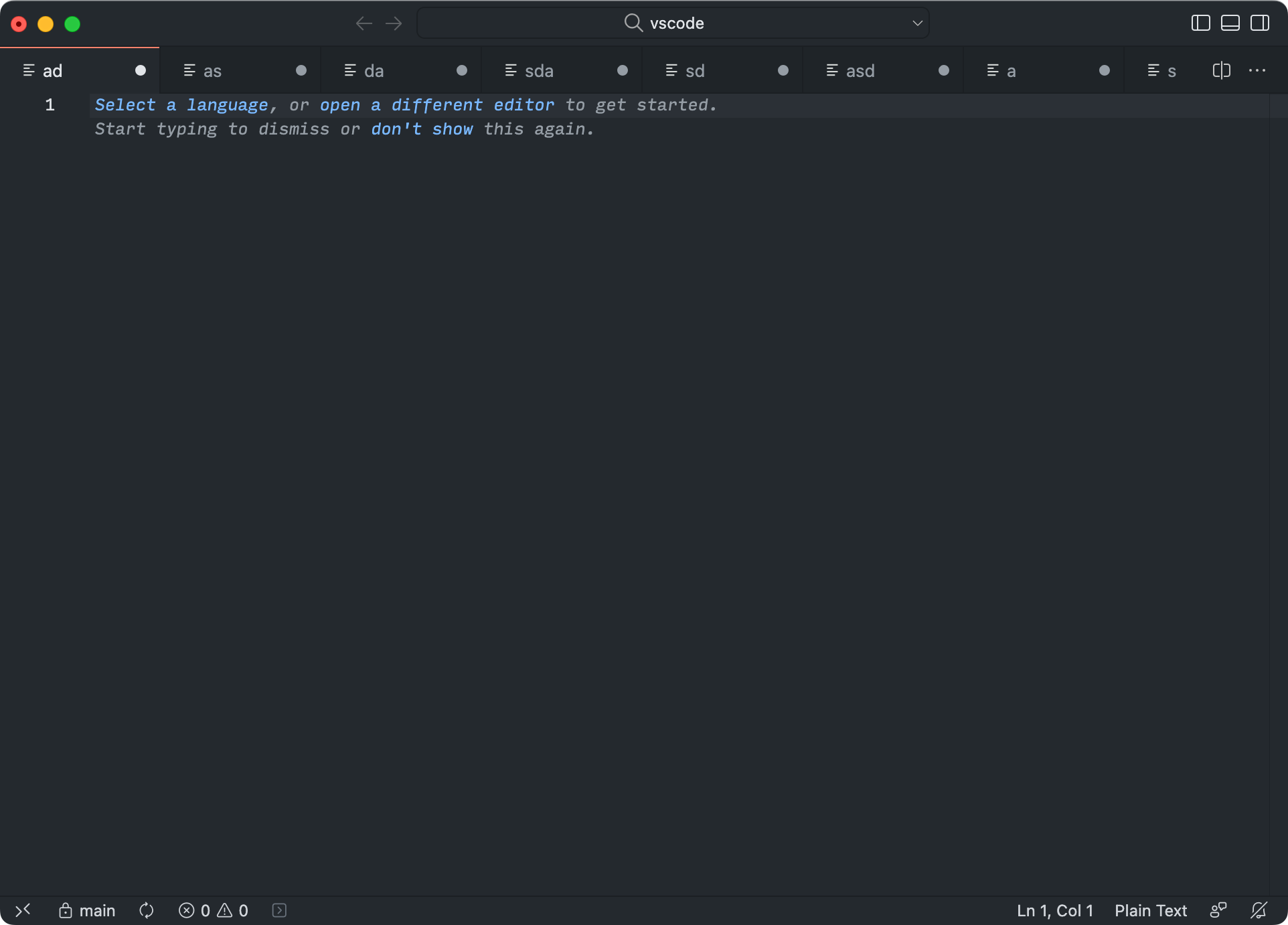This screenshot has height=925, width=1288.
Task: Toggle the notifications bell with slash
Action: tap(1259, 910)
